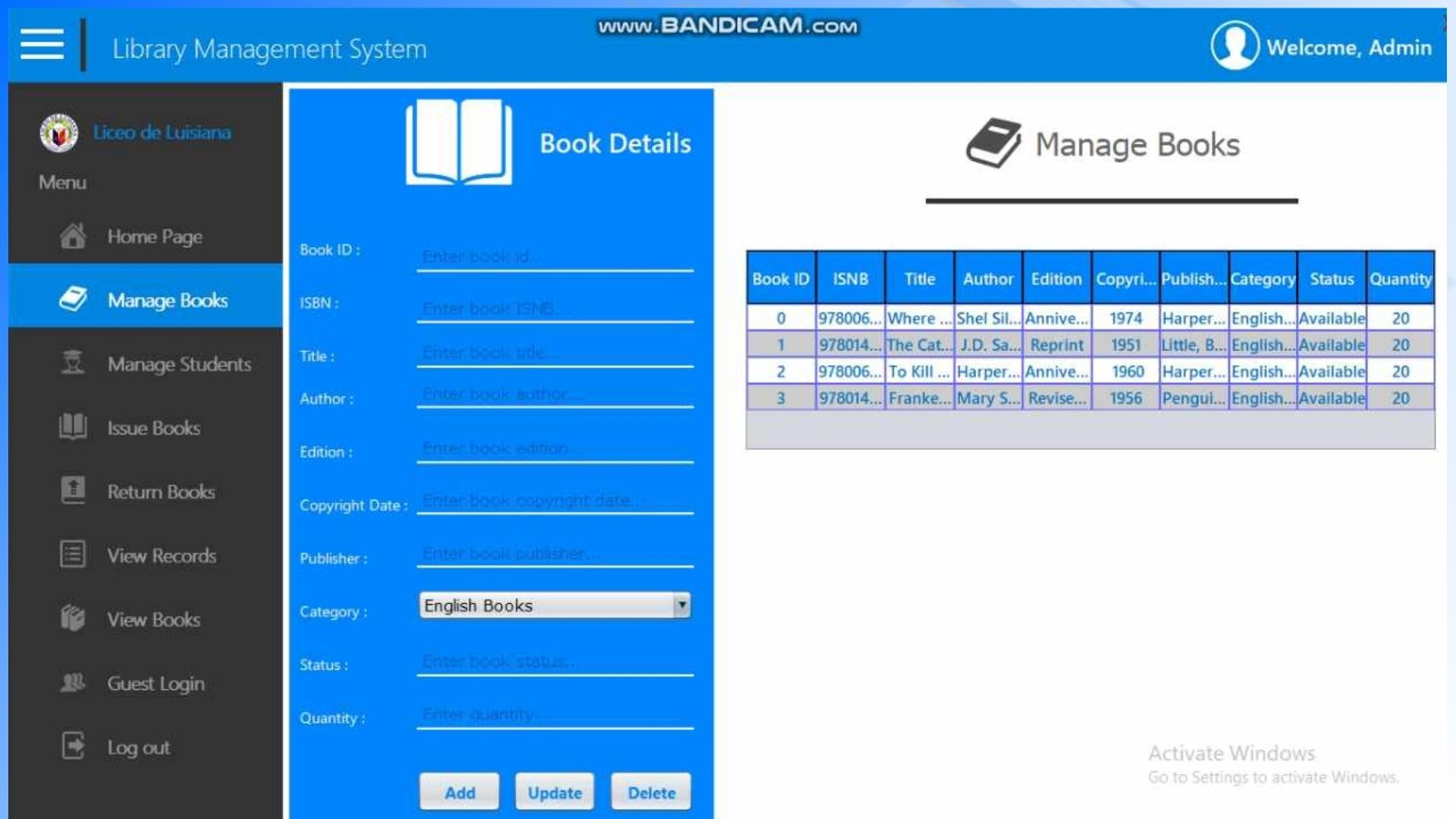The height and width of the screenshot is (819, 1456).
Task: Click the Update button
Action: [554, 791]
